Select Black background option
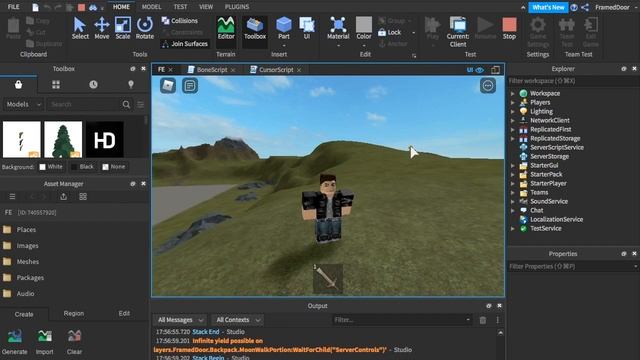 click(82, 167)
